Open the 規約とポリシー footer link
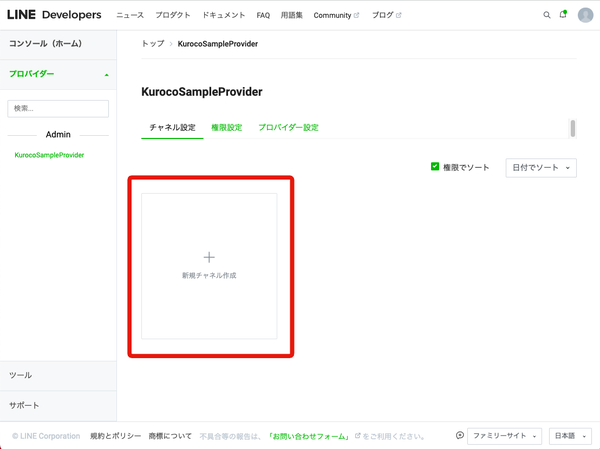600x449 pixels. tap(116, 436)
